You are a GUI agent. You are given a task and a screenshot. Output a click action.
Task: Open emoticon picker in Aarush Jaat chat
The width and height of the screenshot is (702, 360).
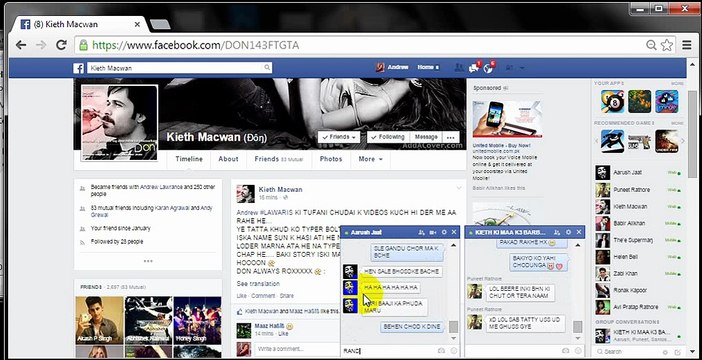(x=453, y=351)
